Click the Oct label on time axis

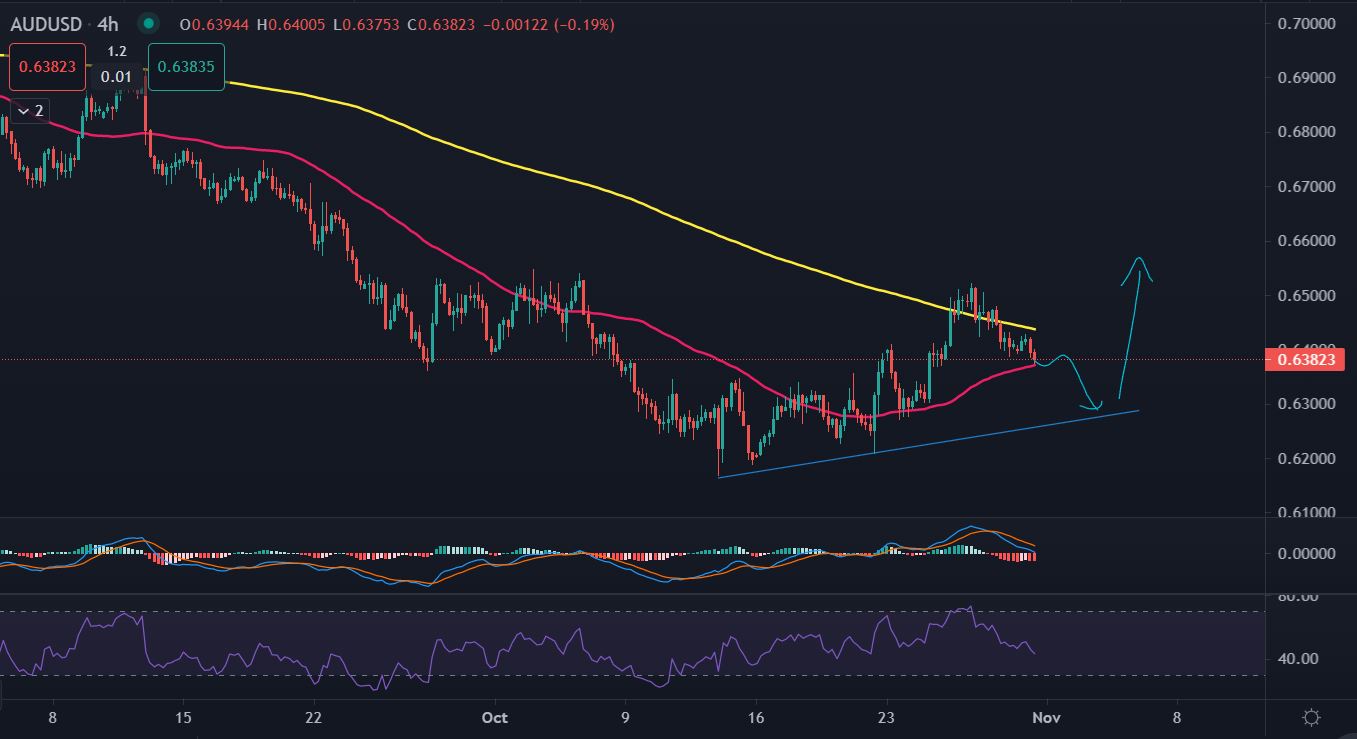(x=494, y=717)
